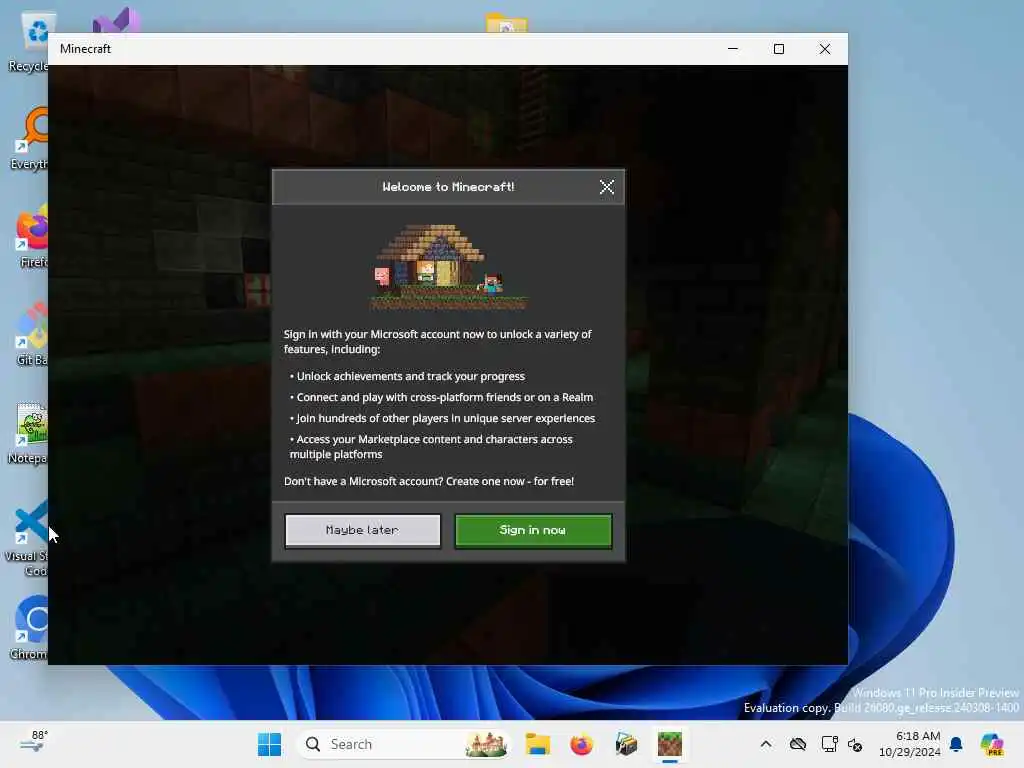This screenshot has height=768, width=1024.
Task: Click the Minecraft house illustration
Action: 449,266
